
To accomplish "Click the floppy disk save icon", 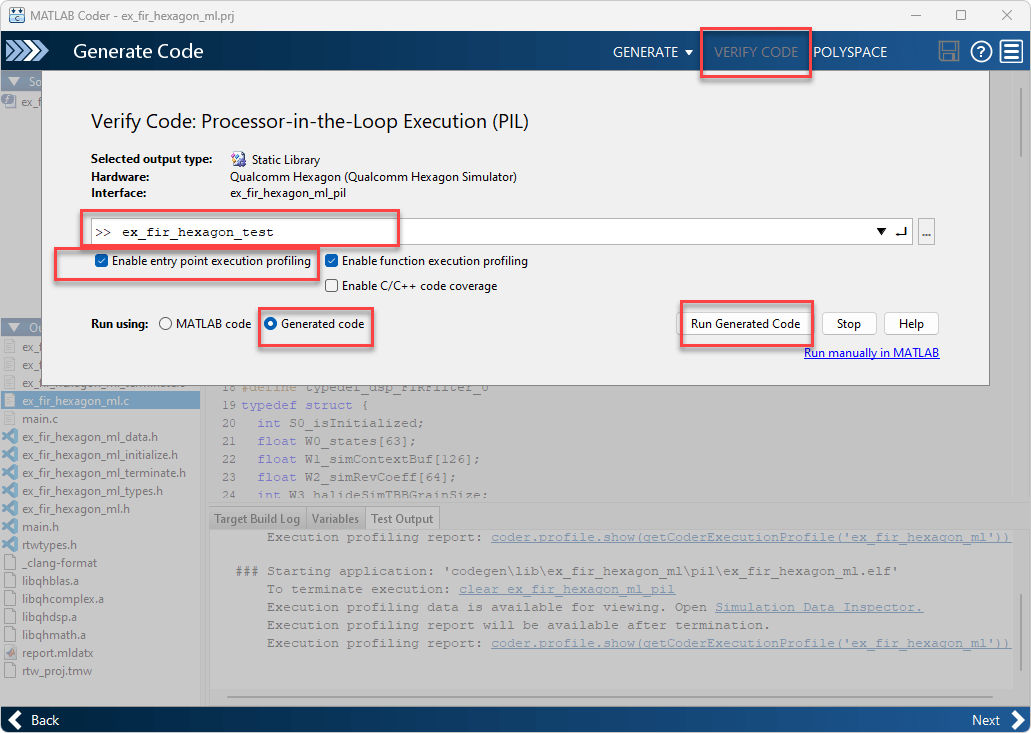I will 948,51.
